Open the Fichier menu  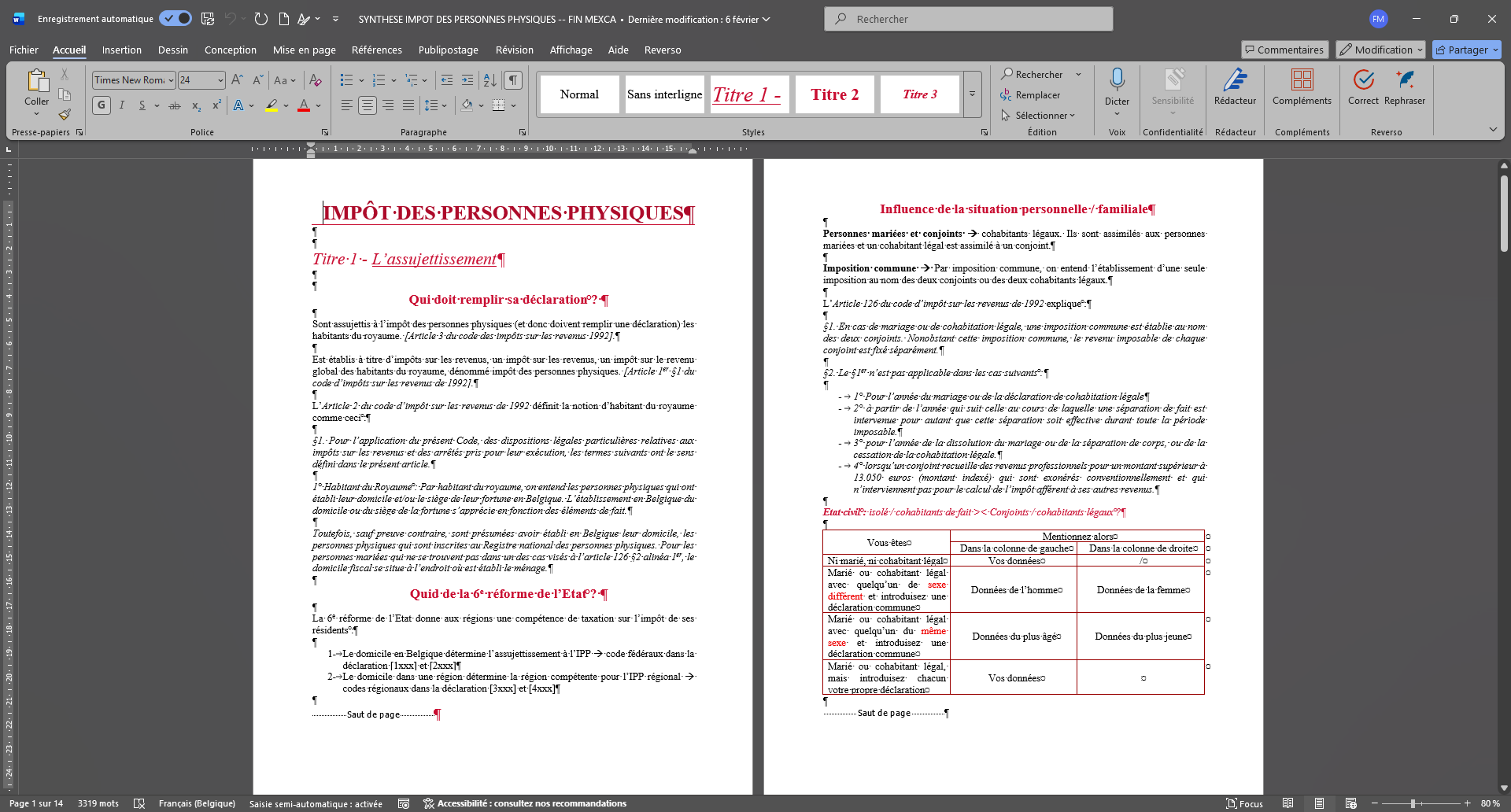(x=24, y=50)
